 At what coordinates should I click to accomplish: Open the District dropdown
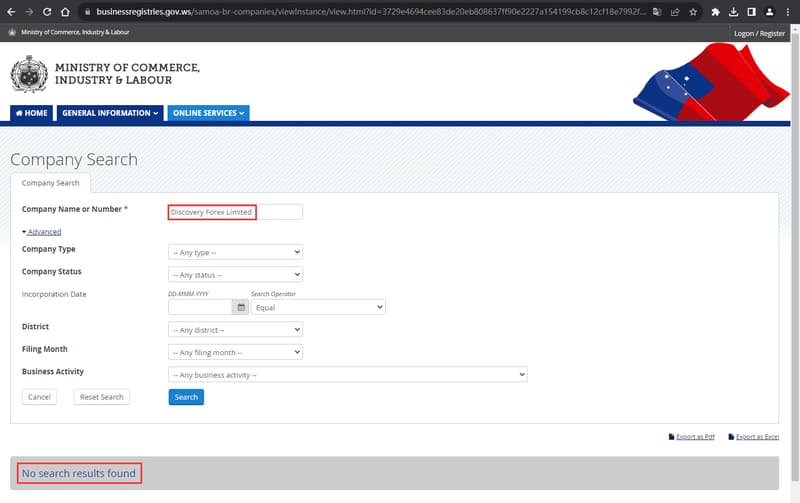pyautogui.click(x=235, y=330)
